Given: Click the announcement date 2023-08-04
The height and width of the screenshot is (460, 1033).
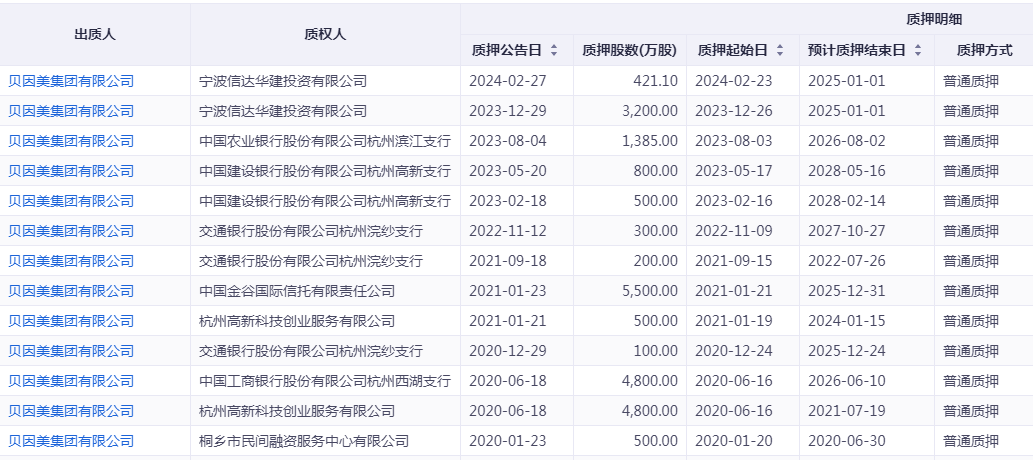Looking at the screenshot, I should point(508,141).
